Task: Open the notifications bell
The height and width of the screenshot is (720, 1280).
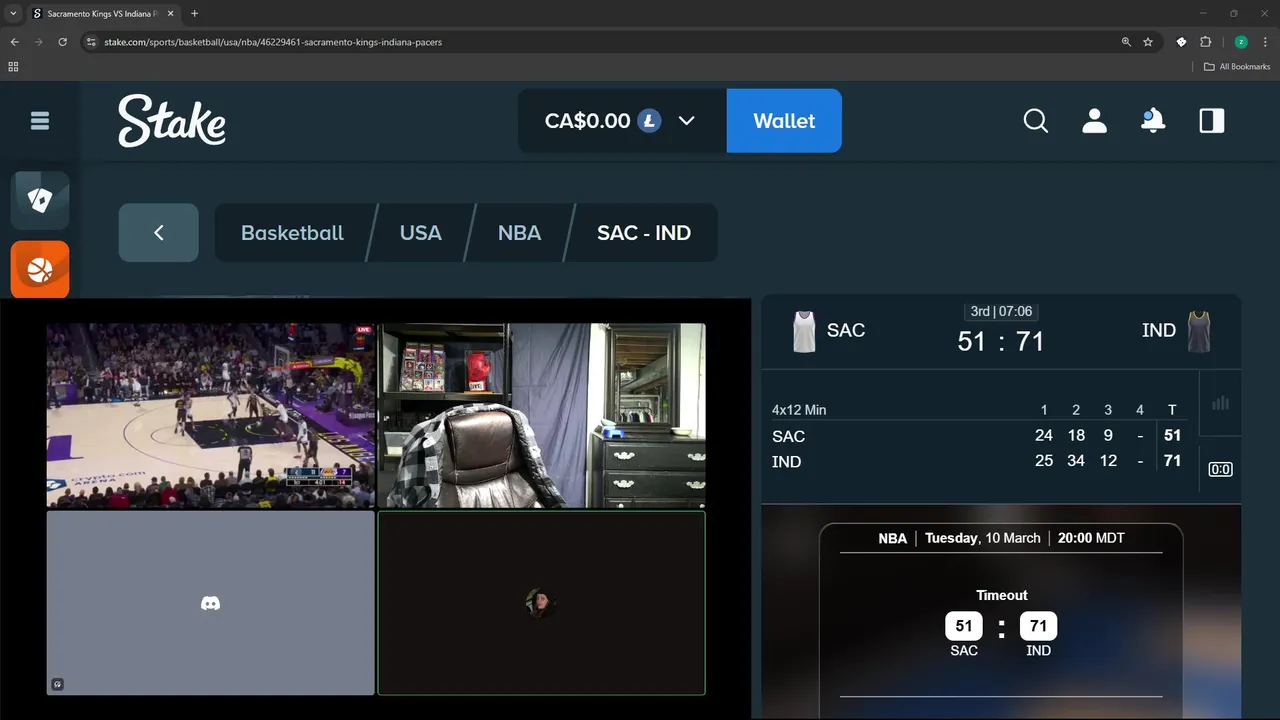Action: pyautogui.click(x=1153, y=121)
